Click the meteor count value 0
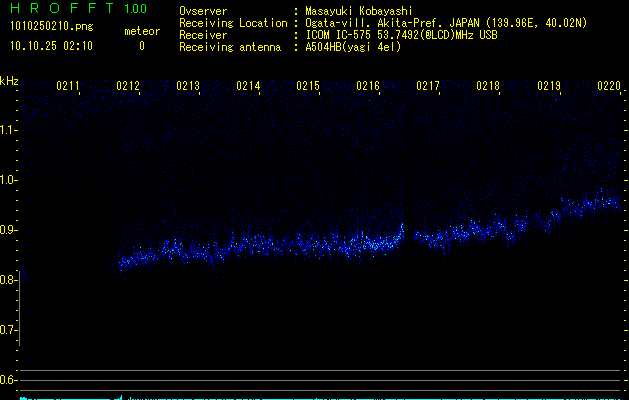 pos(142,46)
